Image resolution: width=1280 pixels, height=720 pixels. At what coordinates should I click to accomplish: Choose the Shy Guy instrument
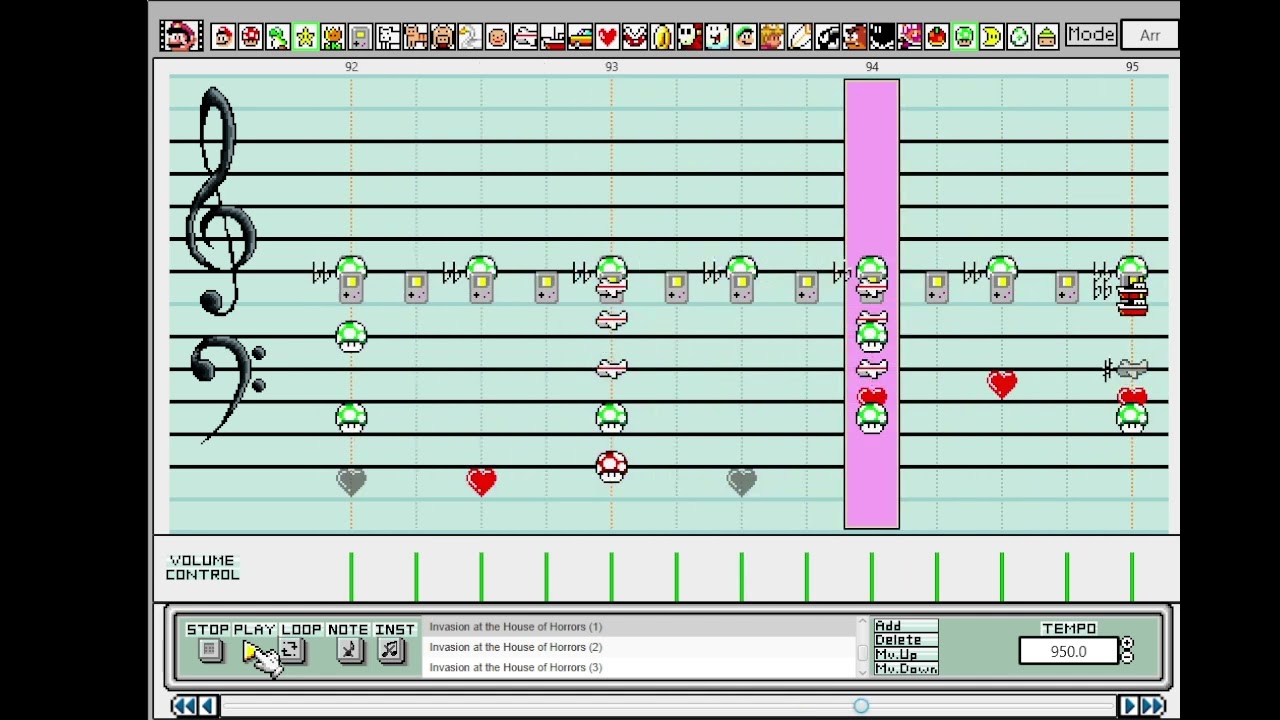[689, 37]
